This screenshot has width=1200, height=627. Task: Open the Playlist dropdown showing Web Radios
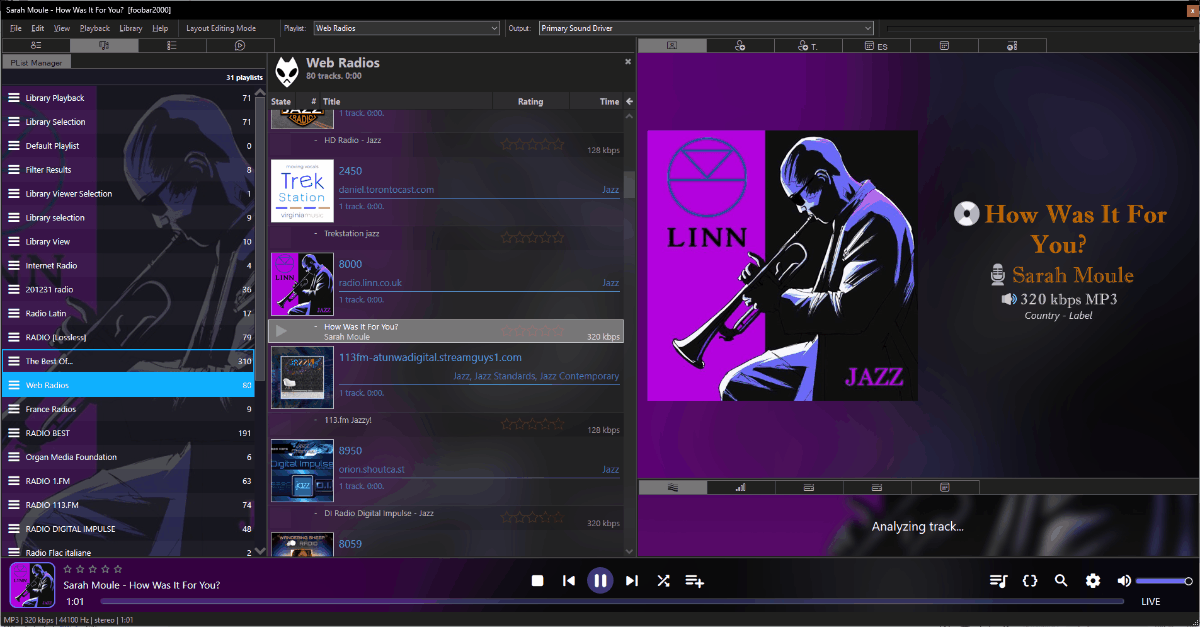(x=406, y=28)
